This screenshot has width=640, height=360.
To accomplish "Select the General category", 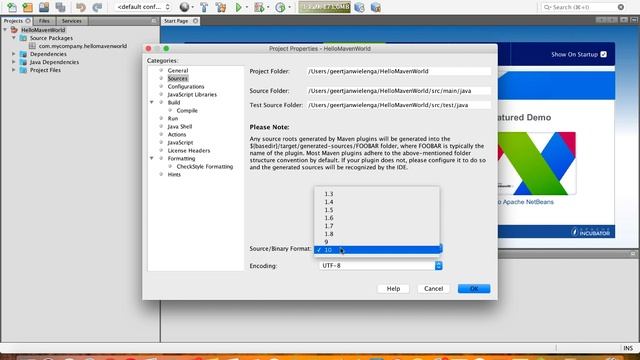I will [178, 71].
